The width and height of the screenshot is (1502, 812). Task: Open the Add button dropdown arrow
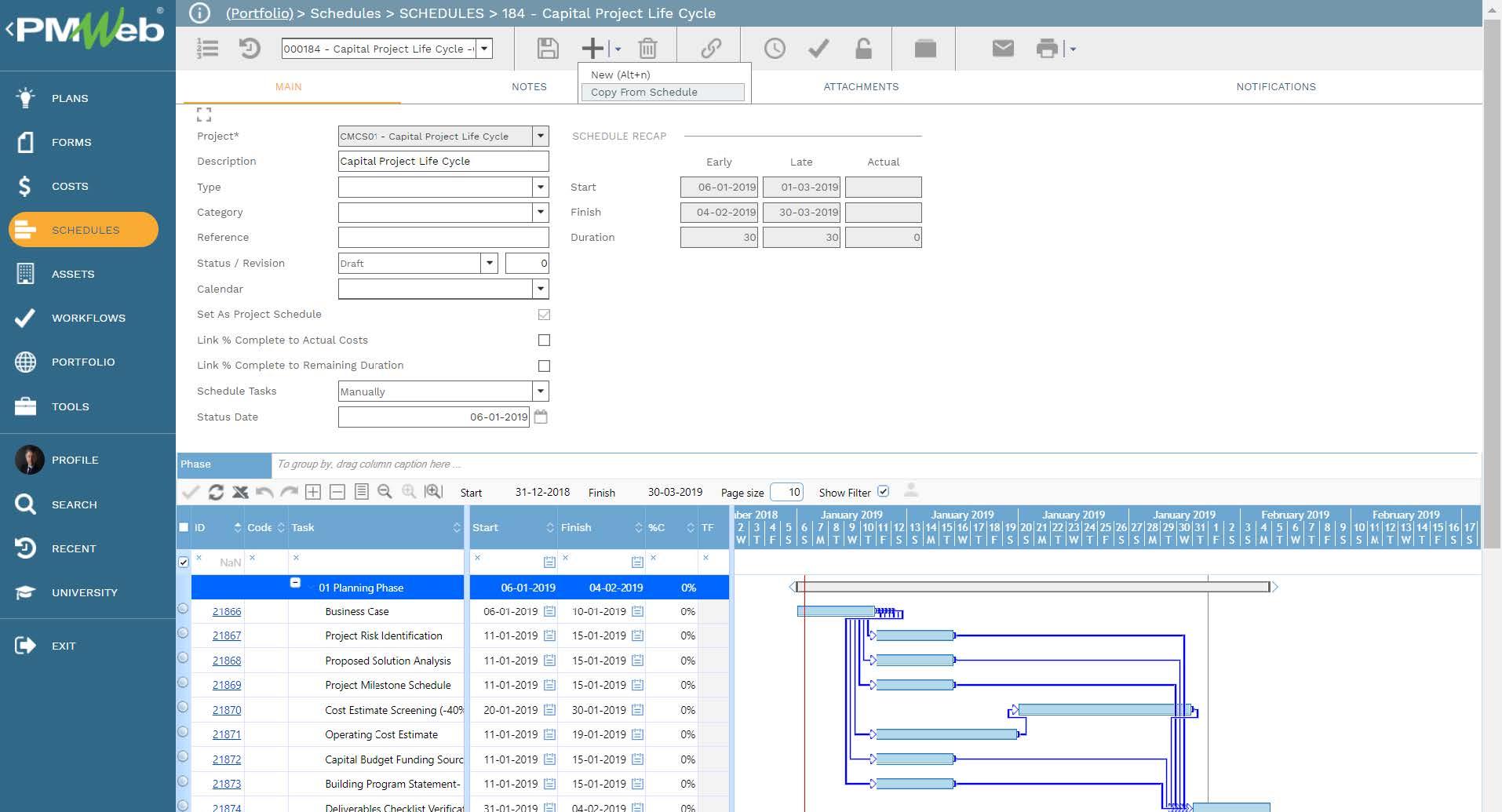pos(618,49)
